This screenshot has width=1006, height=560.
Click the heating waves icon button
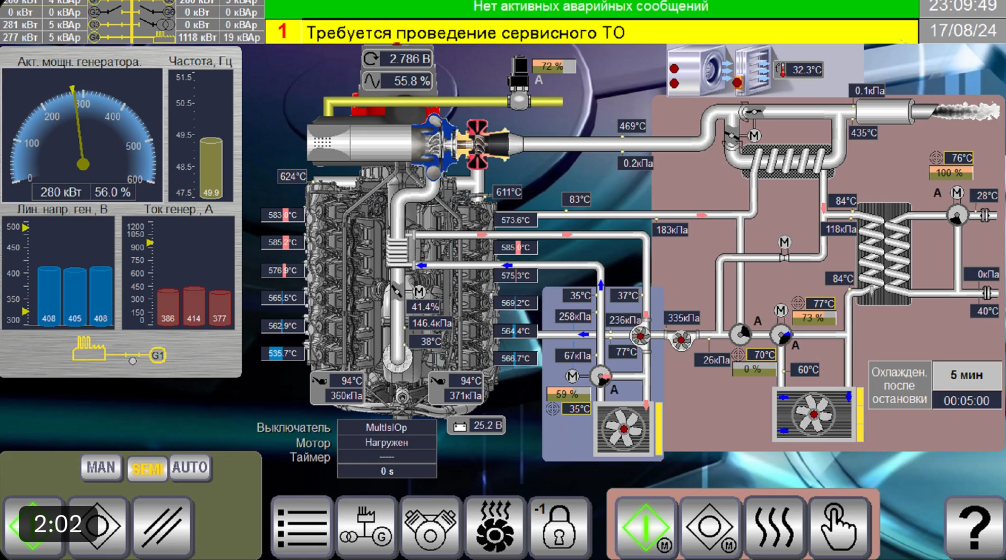[x=774, y=526]
